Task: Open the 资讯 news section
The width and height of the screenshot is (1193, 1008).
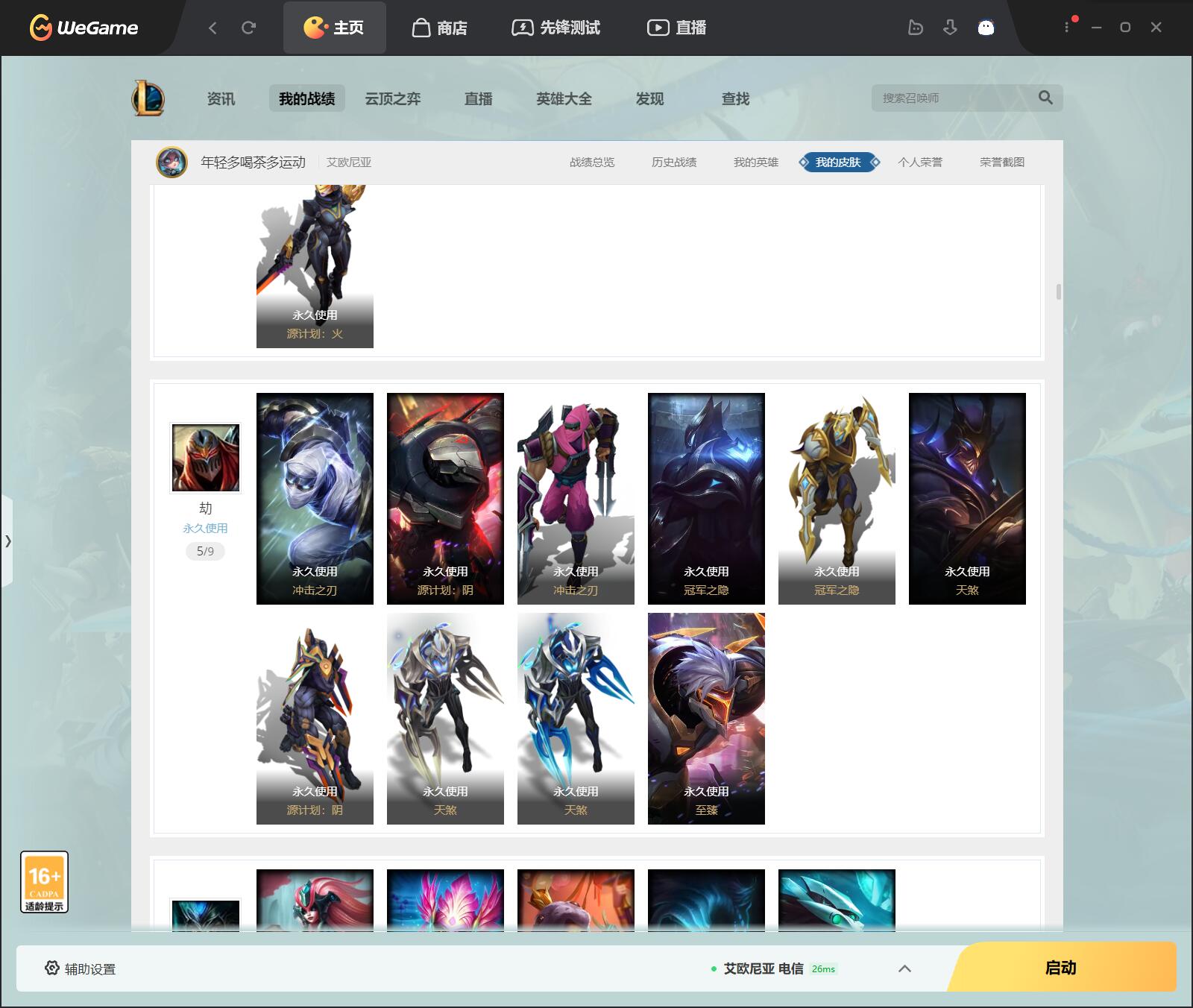Action: [221, 98]
